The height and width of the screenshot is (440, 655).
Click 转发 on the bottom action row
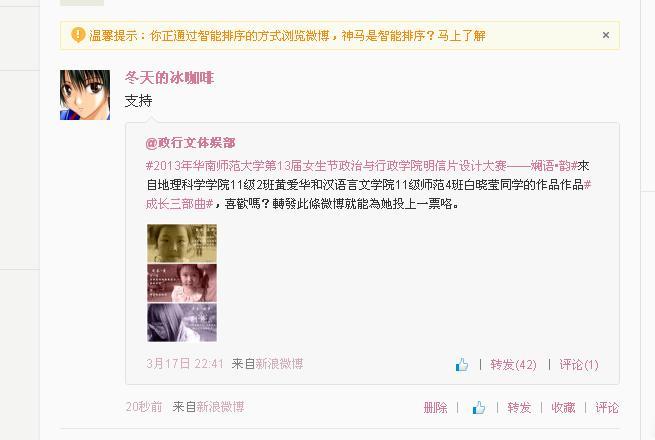point(519,407)
